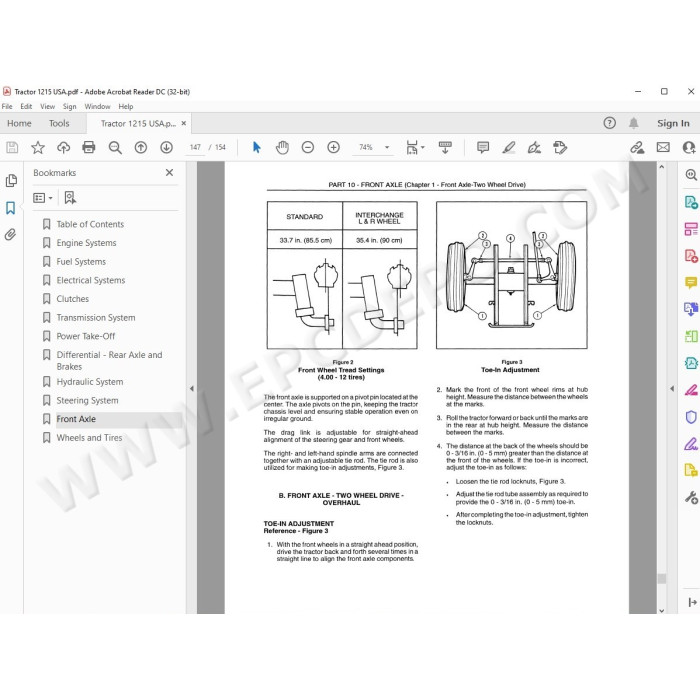Jump to Electrical Systems bookmark
Image resolution: width=700 pixels, height=700 pixels.
click(x=91, y=280)
